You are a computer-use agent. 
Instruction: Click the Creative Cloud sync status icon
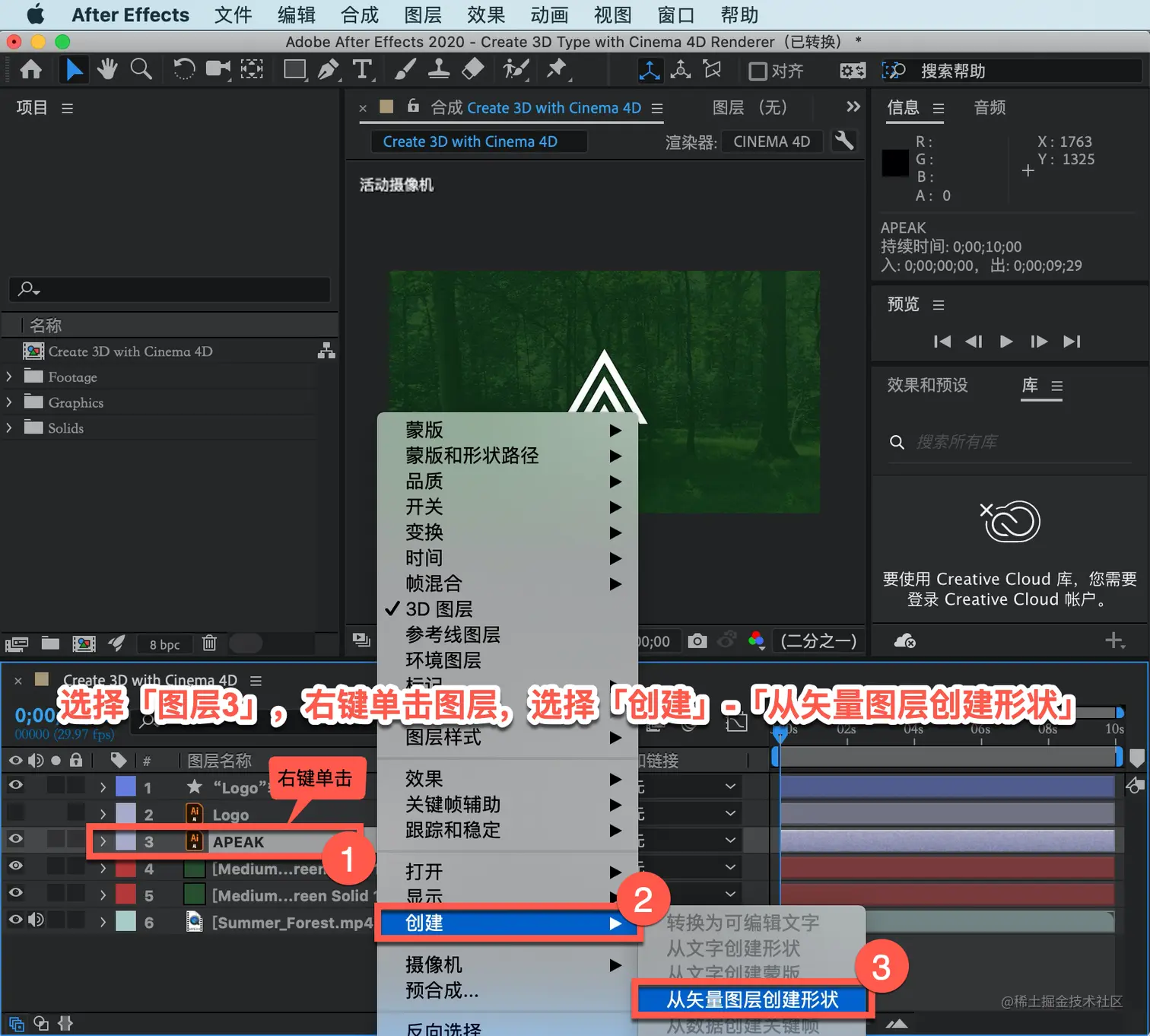904,641
